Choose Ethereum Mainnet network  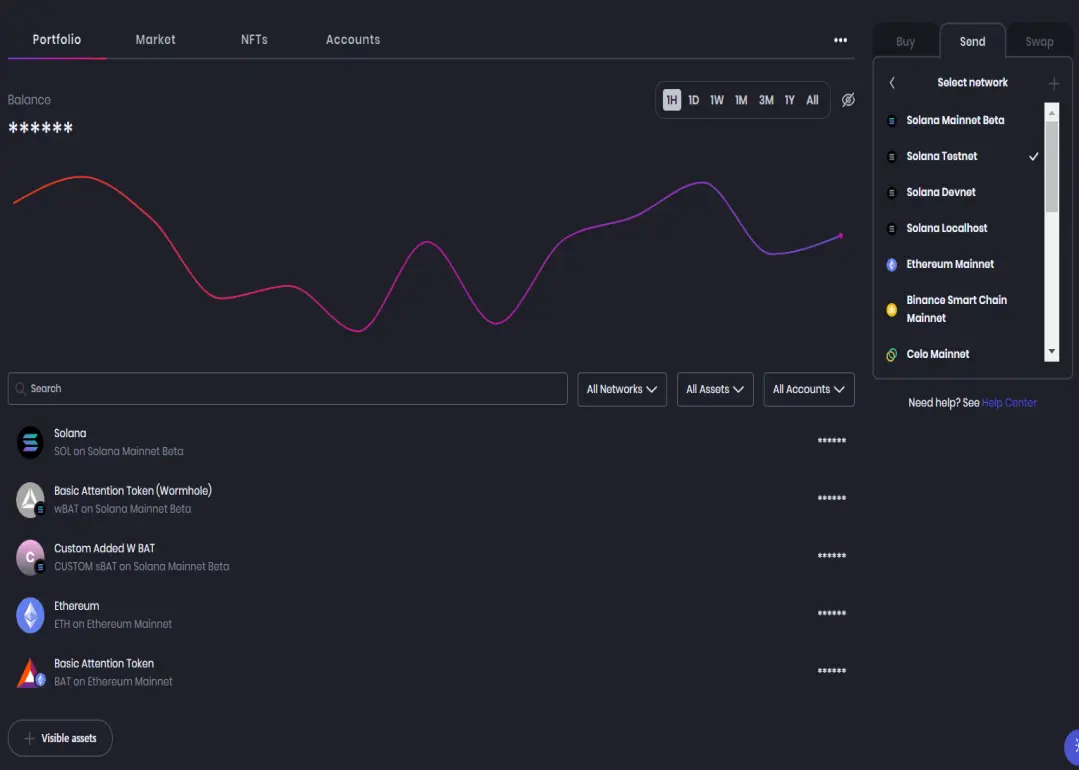tap(963, 265)
